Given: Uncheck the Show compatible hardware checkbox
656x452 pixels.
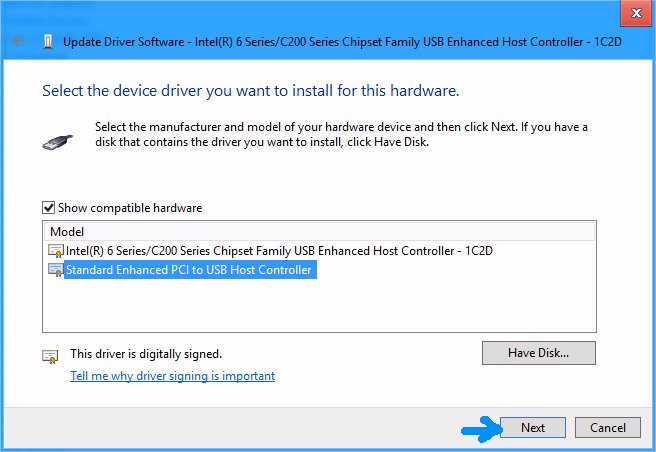Looking at the screenshot, I should pos(49,208).
